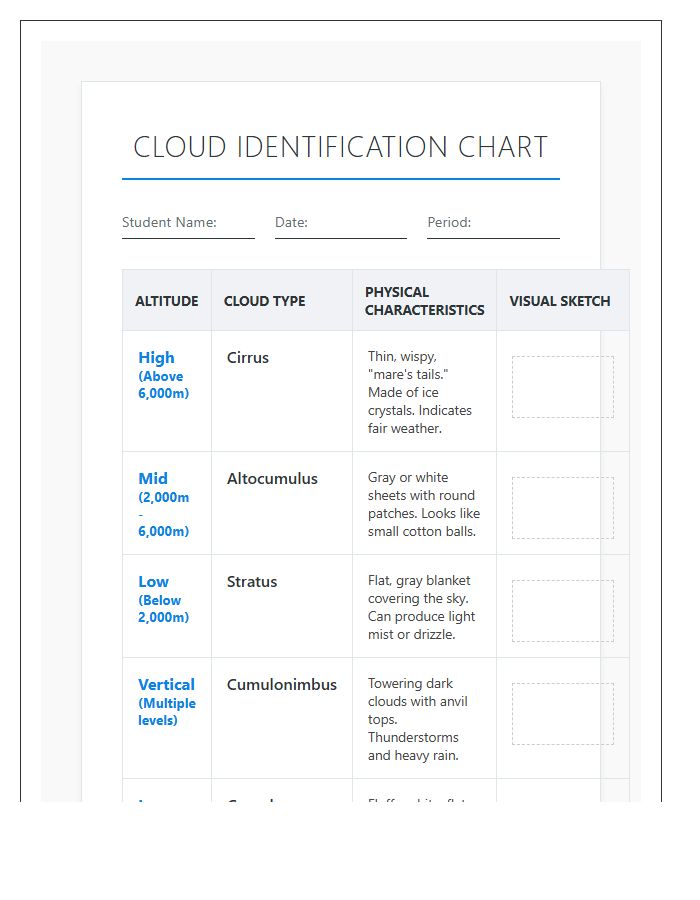Click the Mid (2,000m - 6,000m) altitude cell
The height and width of the screenshot is (900, 700).
coord(167,503)
